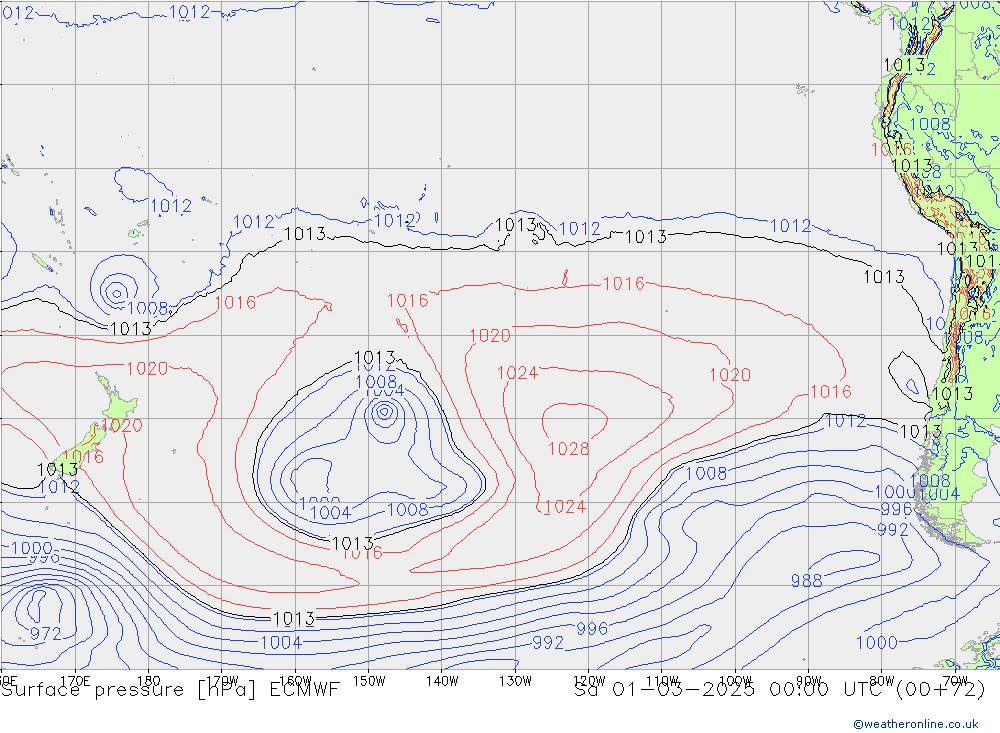Click the 100W longitude label
Screen dimensions: 1000x733
pos(735,681)
